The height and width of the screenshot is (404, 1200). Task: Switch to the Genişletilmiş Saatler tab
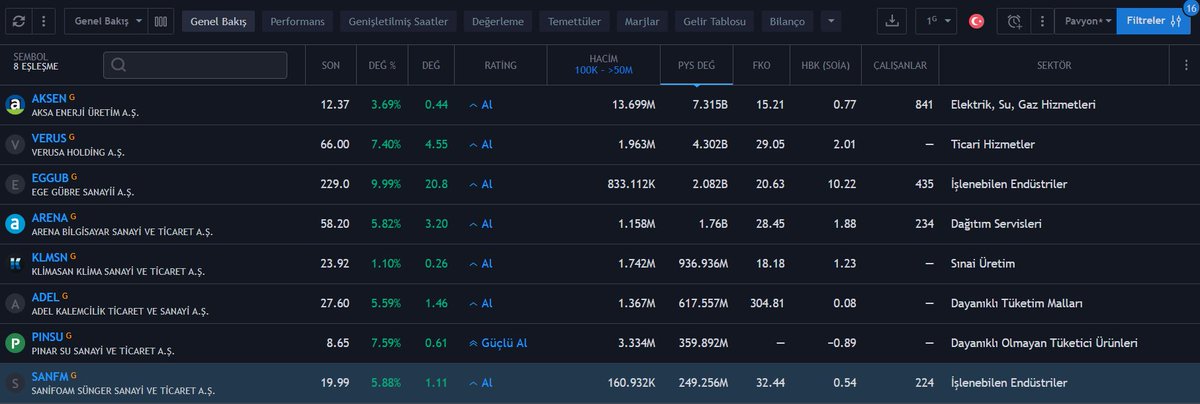coord(399,21)
